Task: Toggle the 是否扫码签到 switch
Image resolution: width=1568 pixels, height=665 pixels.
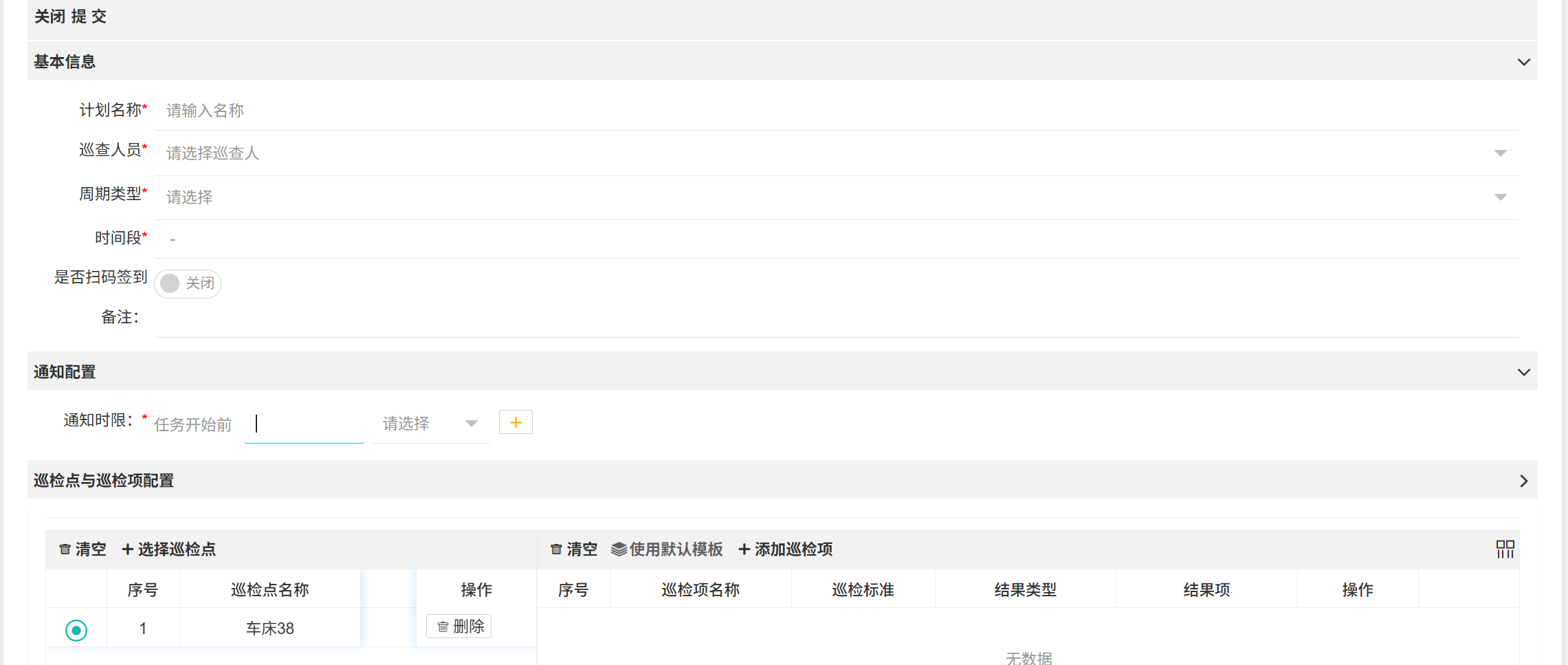Action: [x=187, y=283]
